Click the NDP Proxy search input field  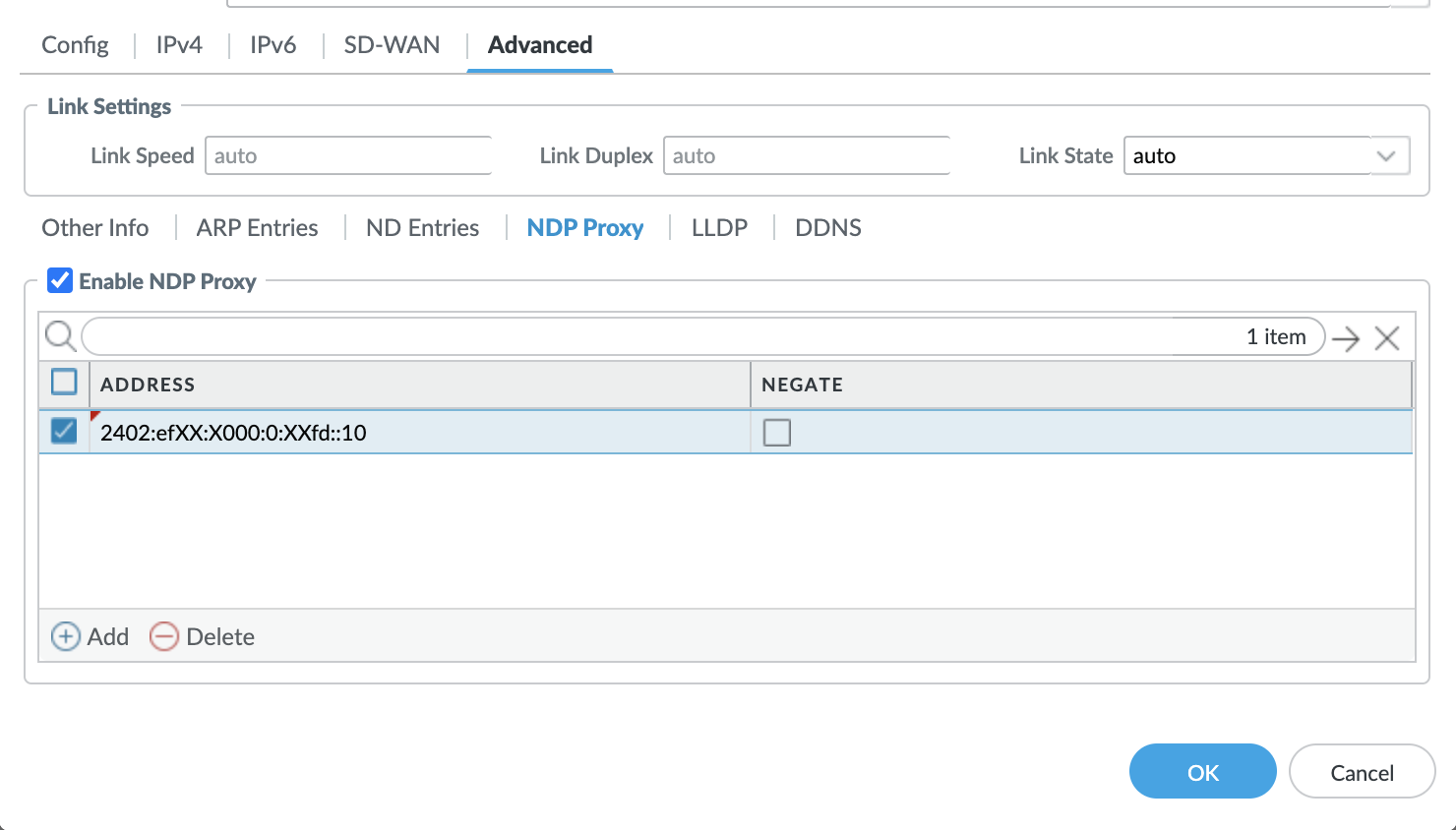630,337
